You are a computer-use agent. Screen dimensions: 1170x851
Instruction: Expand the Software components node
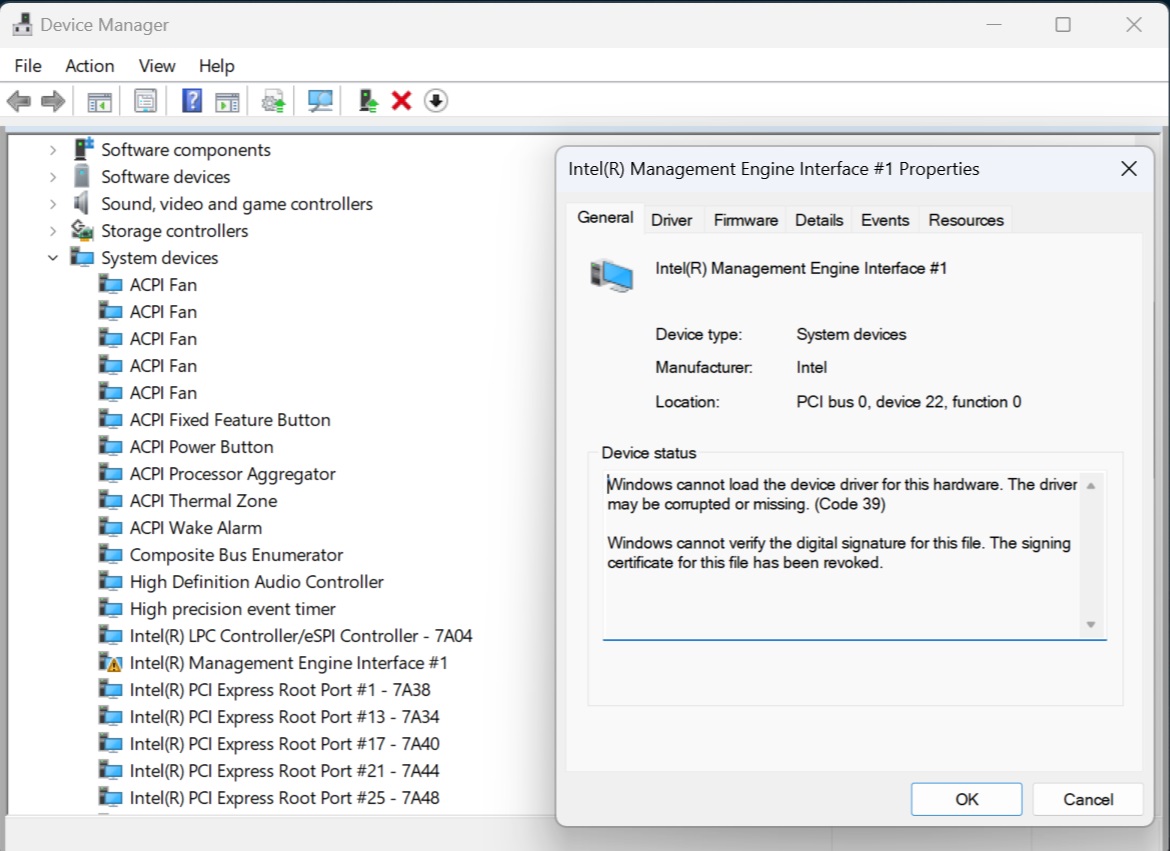coord(53,150)
